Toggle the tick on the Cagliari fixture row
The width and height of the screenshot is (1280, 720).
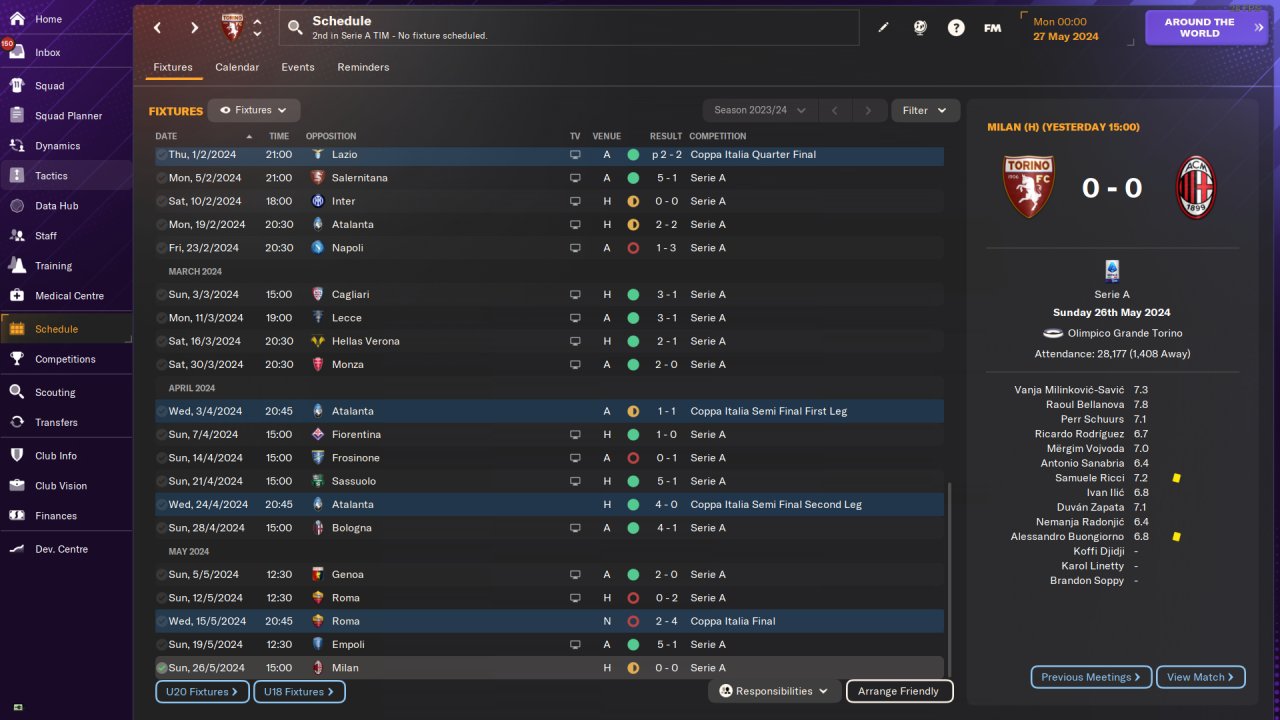pos(161,295)
